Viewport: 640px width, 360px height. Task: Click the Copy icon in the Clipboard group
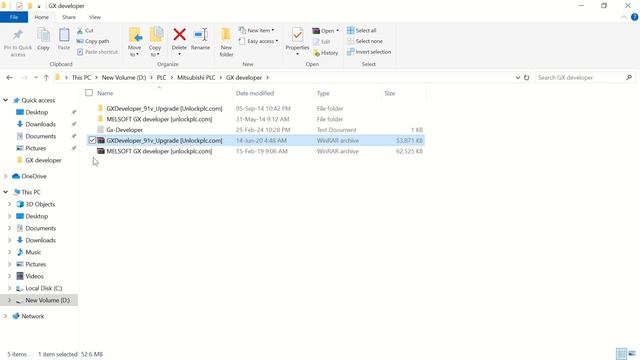pyautogui.click(x=43, y=35)
